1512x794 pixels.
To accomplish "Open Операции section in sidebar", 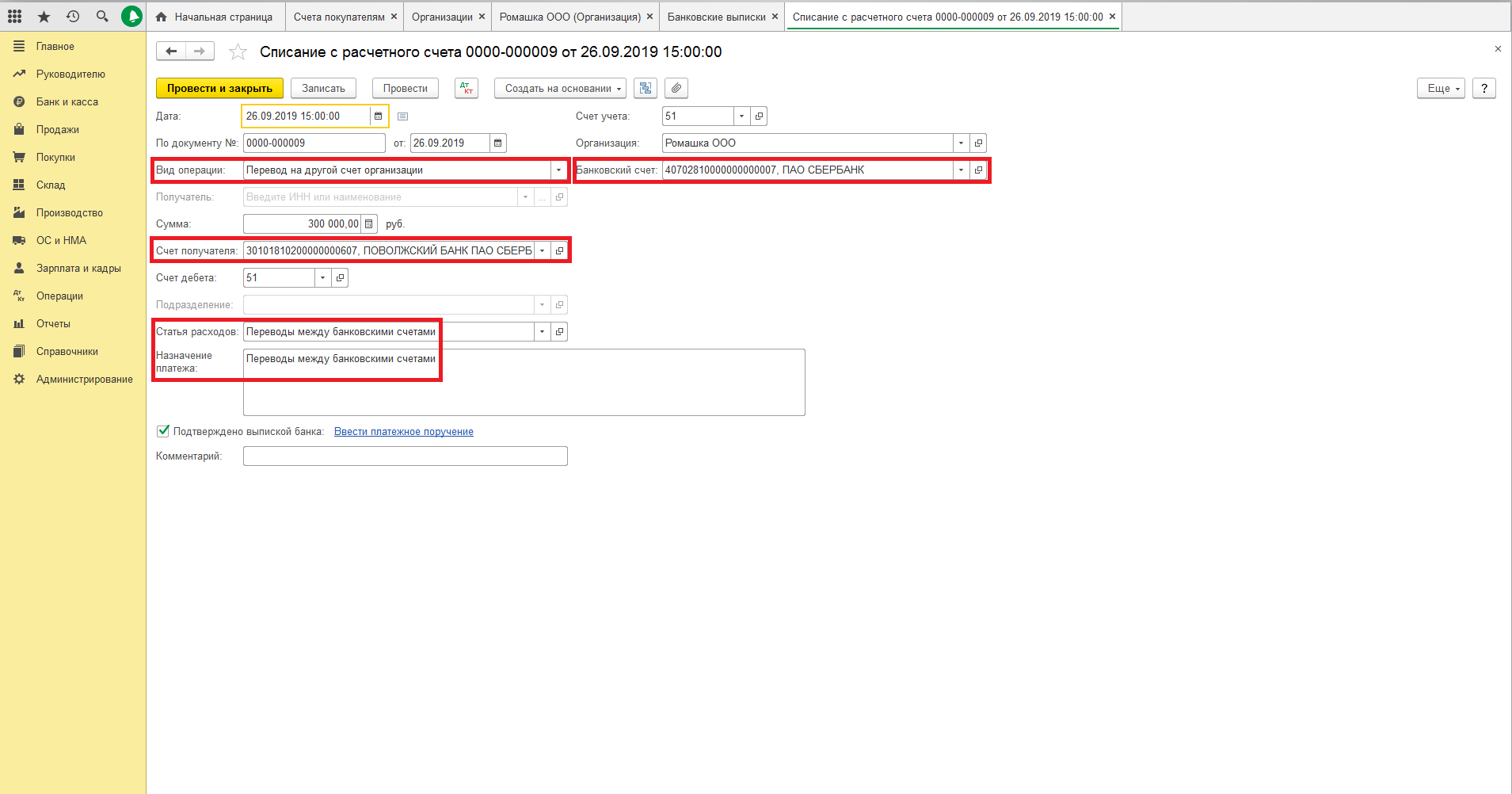I will [59, 296].
